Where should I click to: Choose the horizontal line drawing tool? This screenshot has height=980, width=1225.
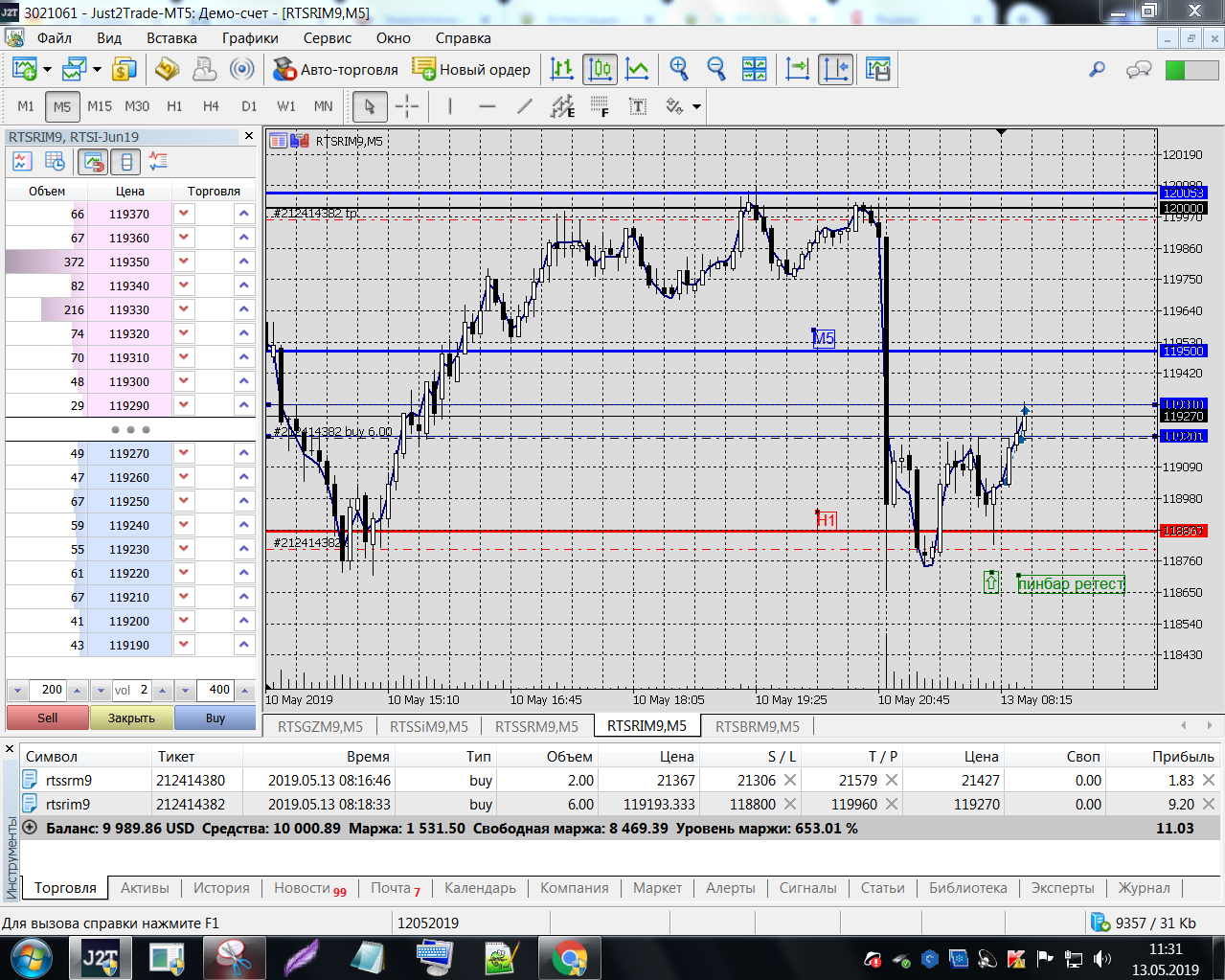[x=487, y=106]
